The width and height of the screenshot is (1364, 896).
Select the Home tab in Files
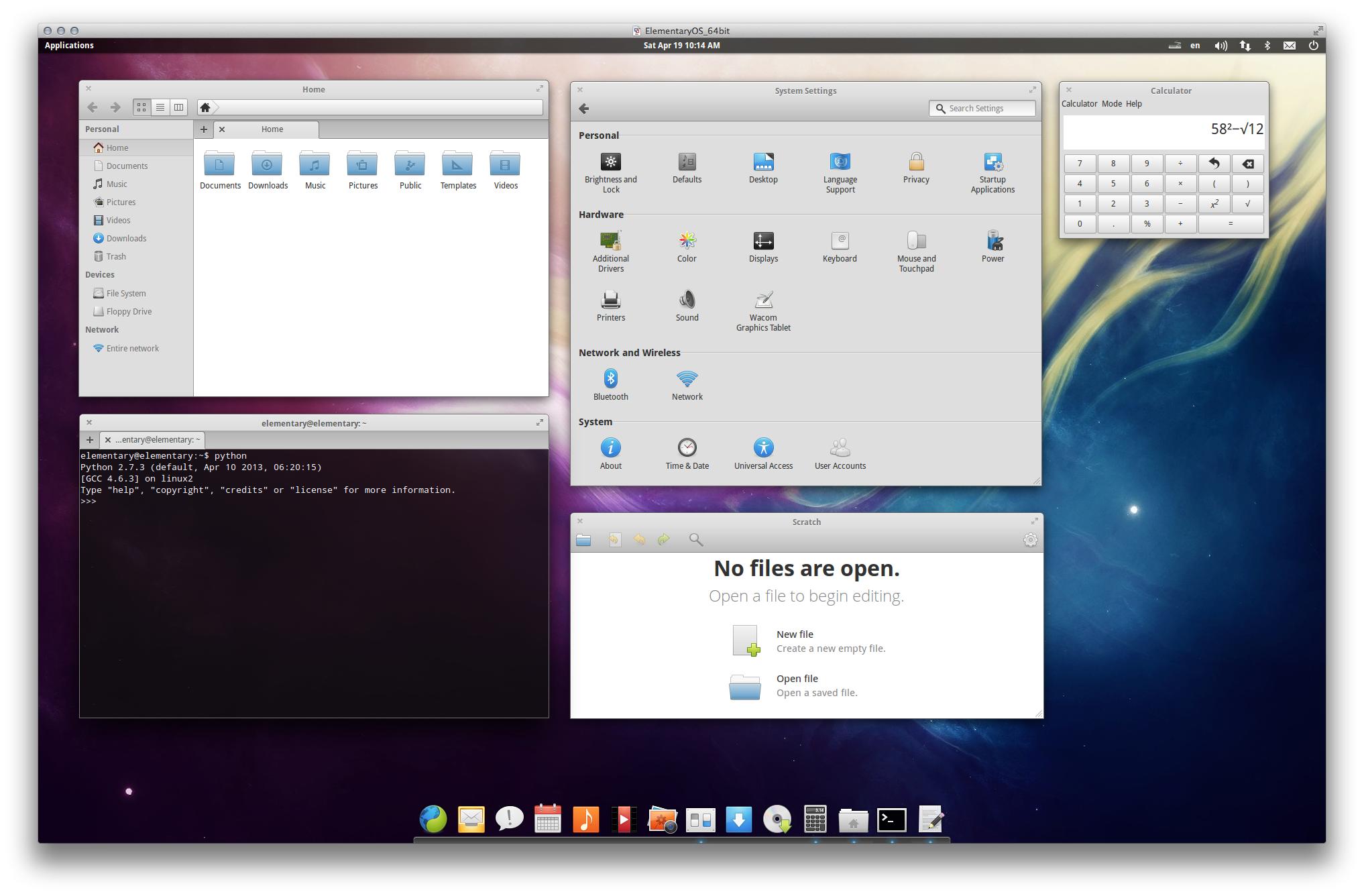coord(267,129)
